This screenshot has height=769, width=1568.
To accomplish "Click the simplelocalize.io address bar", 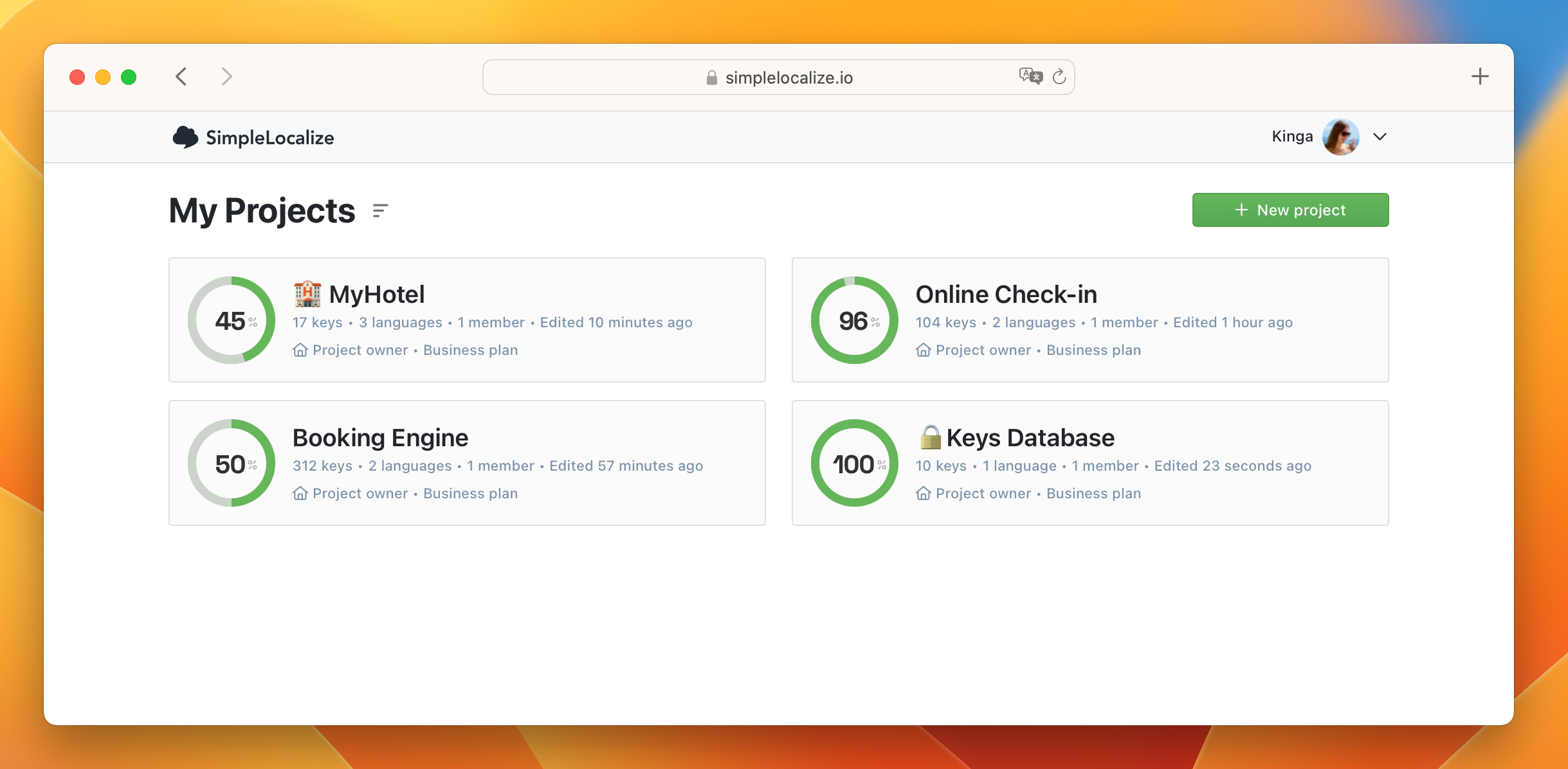I will (x=778, y=77).
